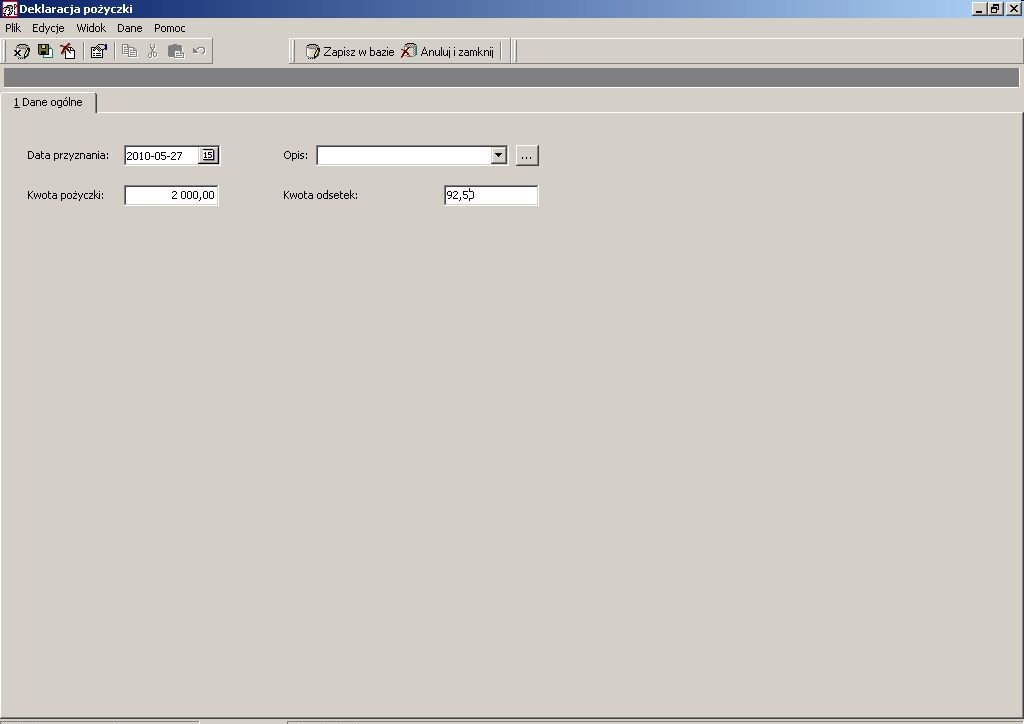The image size is (1024, 724).
Task: Click Anuluj i zamknij button
Action: coord(447,52)
